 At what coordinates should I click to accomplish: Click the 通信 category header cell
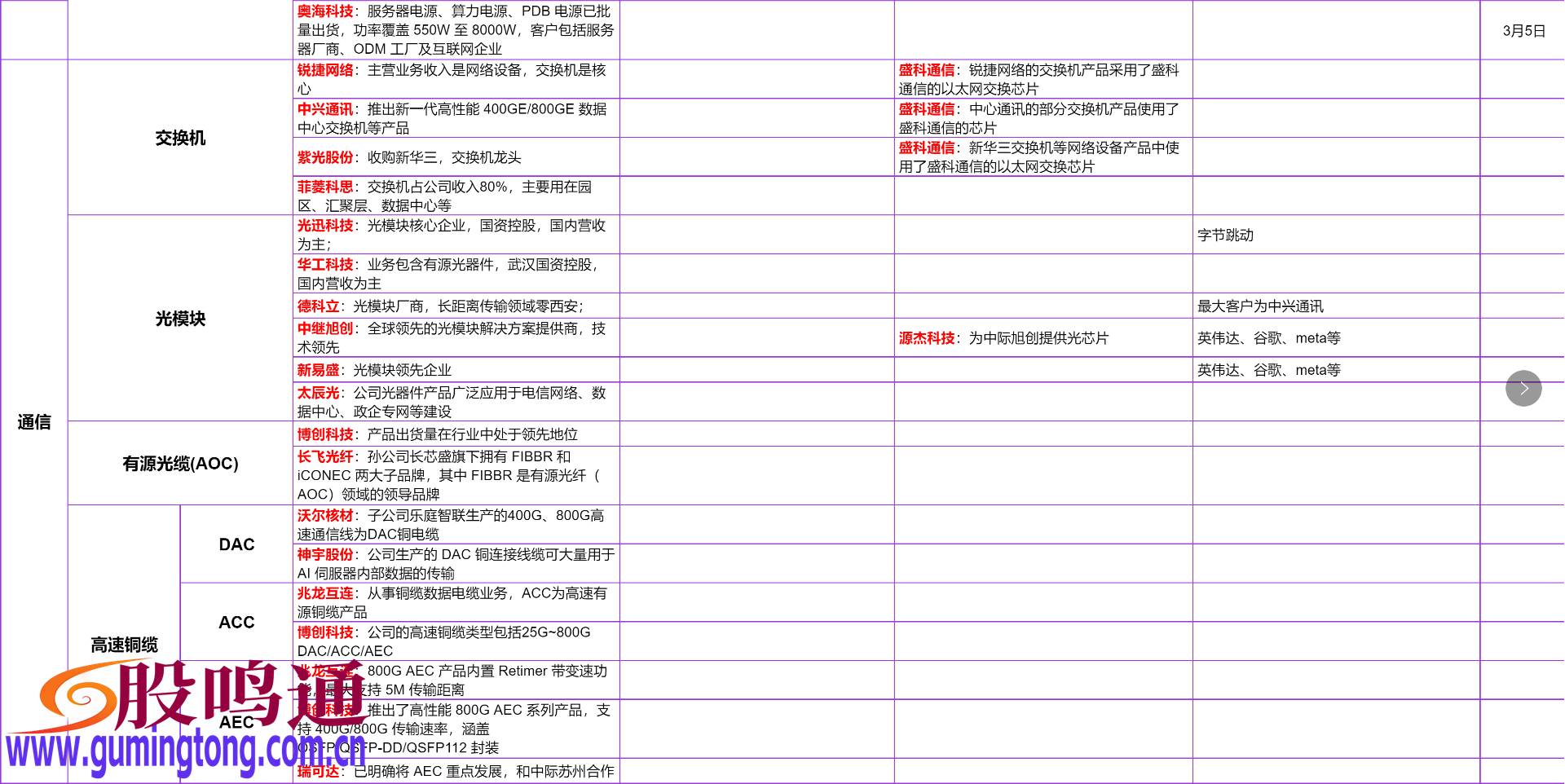(33, 423)
